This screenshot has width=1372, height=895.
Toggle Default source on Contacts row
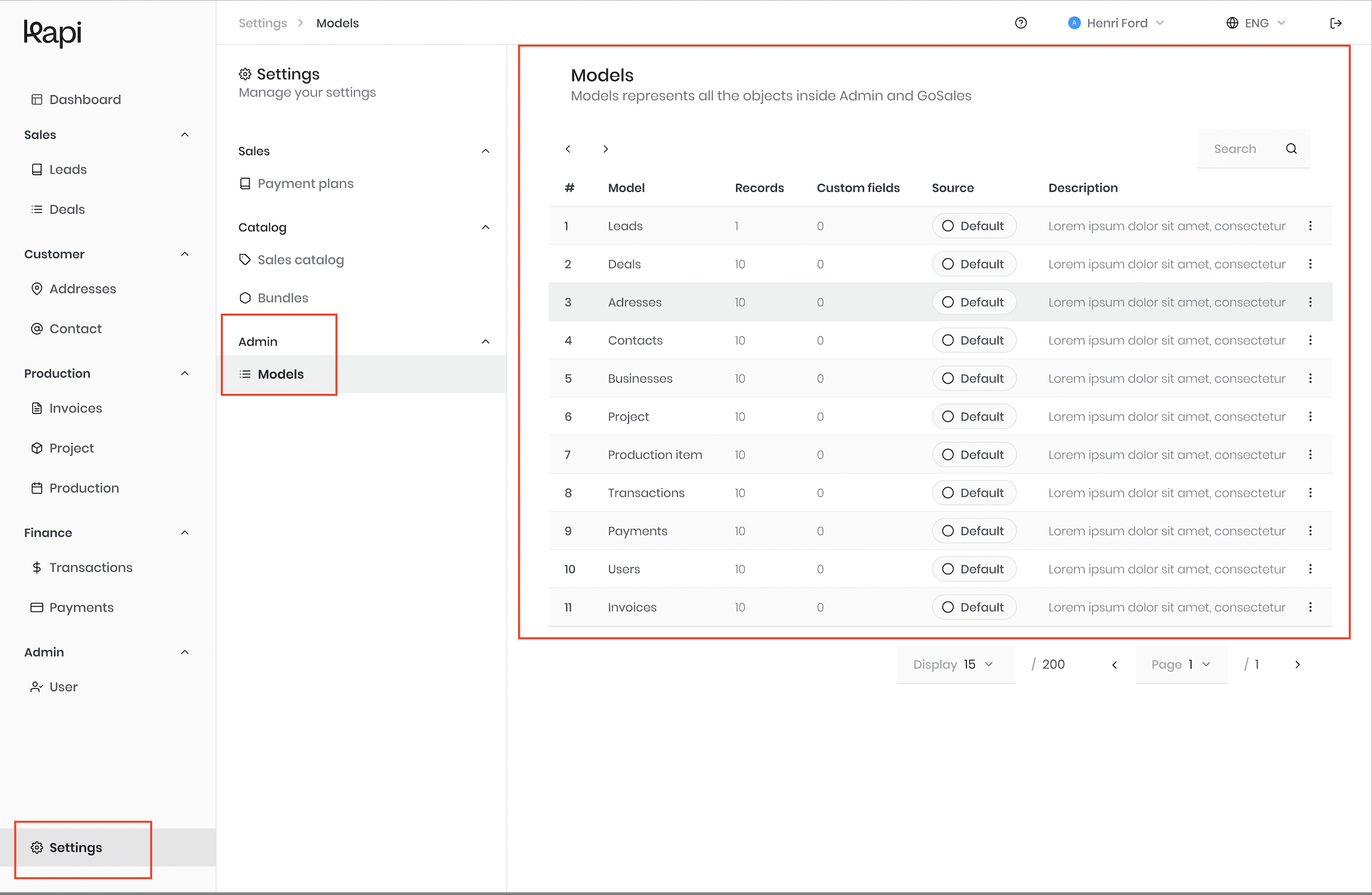tap(974, 340)
